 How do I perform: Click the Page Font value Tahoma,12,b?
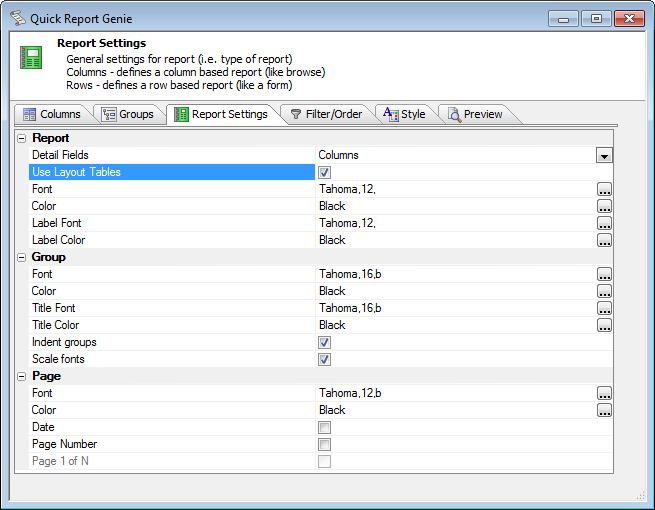pos(350,393)
